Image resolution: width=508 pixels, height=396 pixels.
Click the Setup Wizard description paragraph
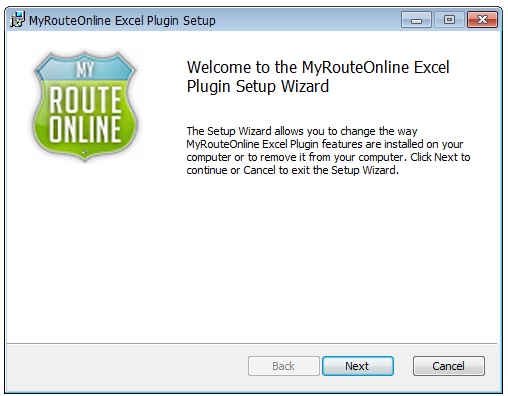pos(328,150)
